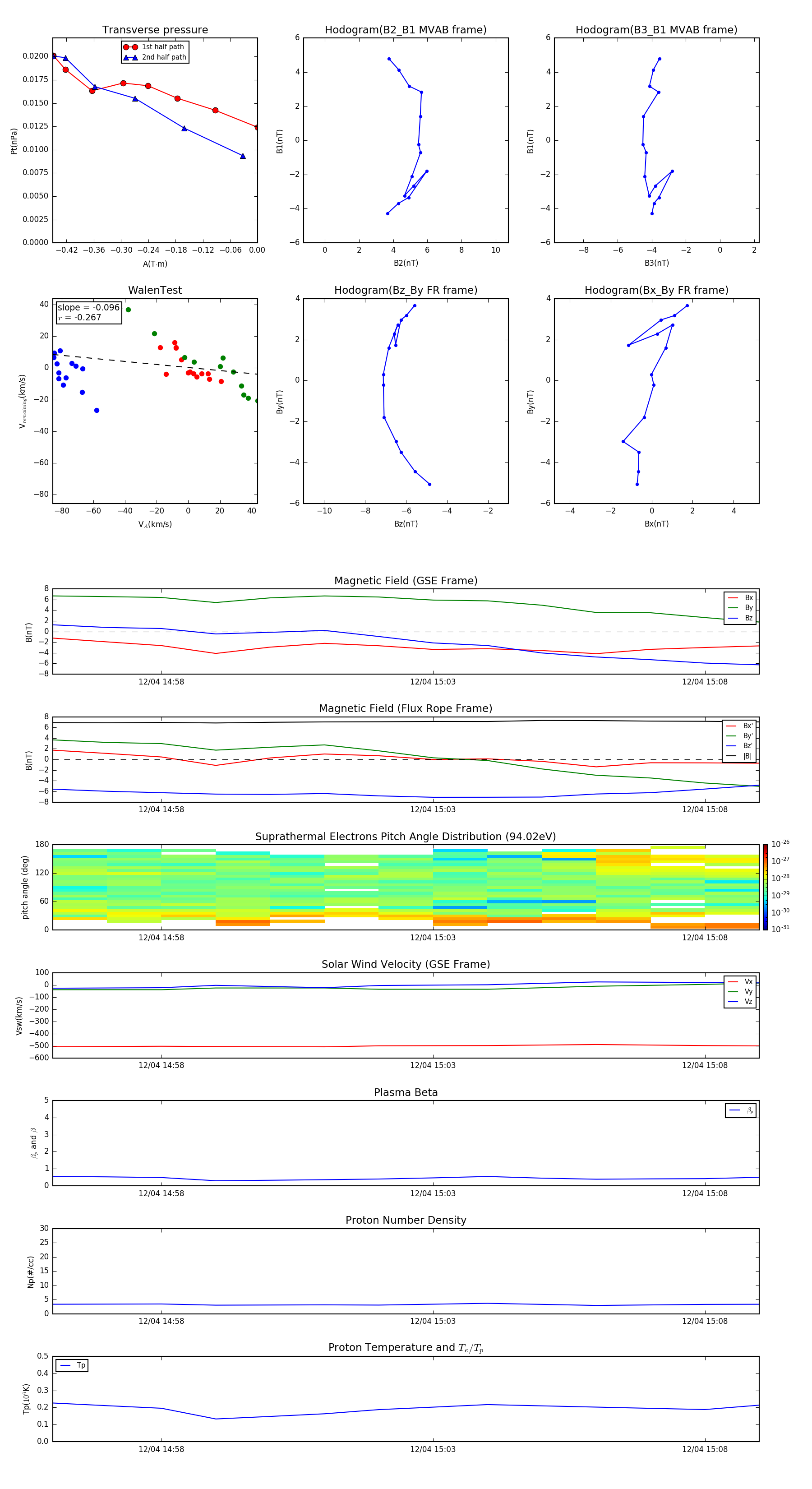Click the '10^-31' colorbar label

tap(780, 929)
